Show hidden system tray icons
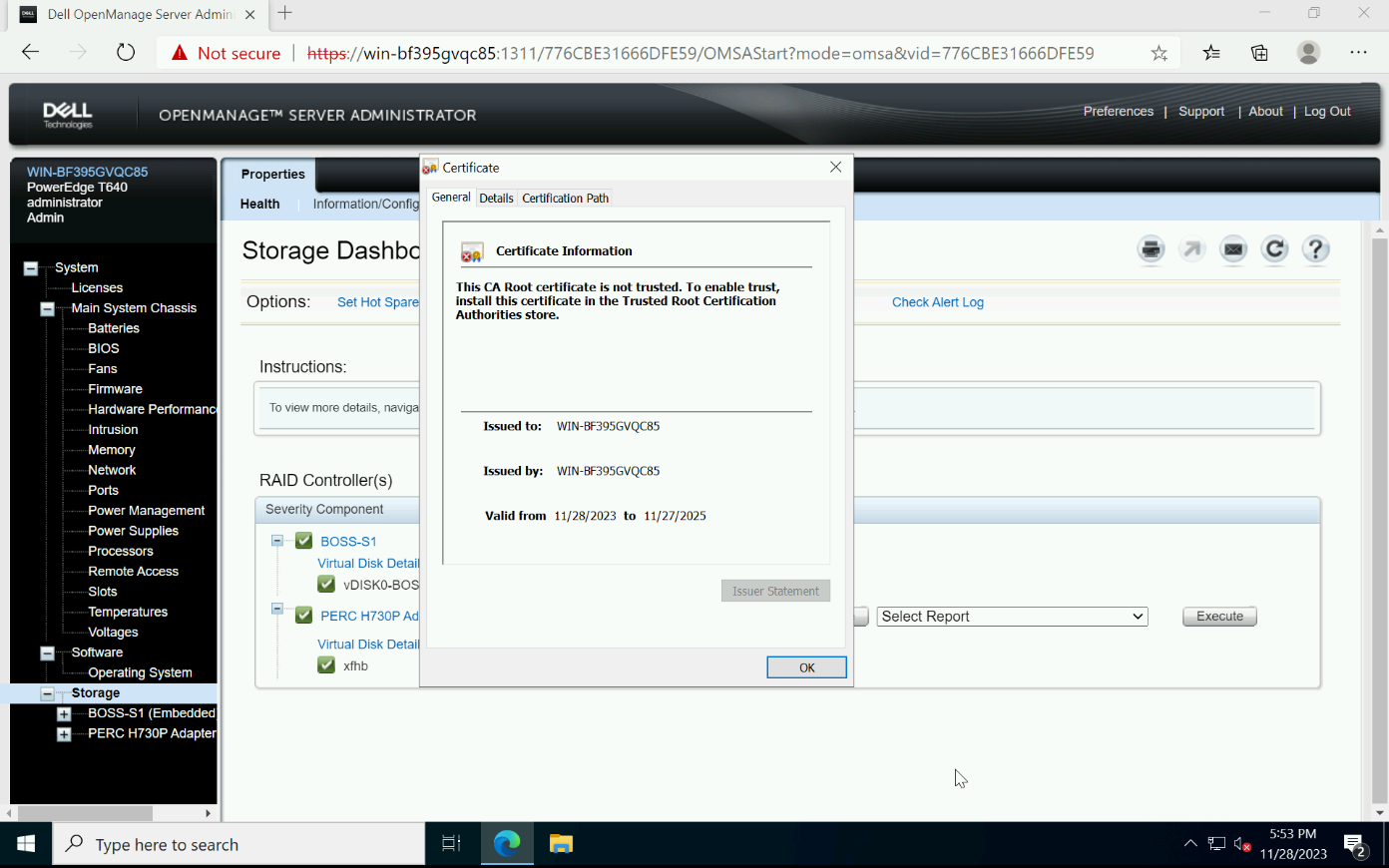1389x868 pixels. [x=1190, y=844]
